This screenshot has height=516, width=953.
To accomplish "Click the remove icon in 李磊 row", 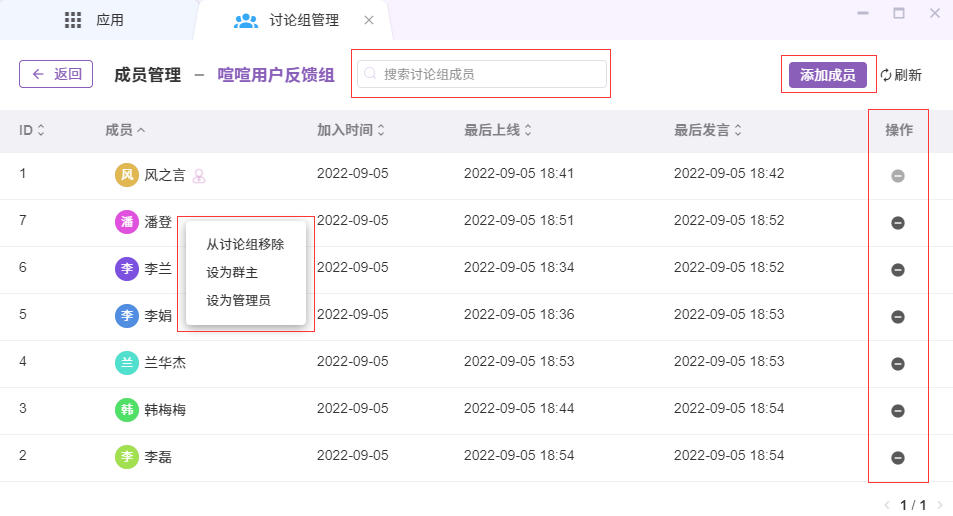I will pyautogui.click(x=898, y=458).
